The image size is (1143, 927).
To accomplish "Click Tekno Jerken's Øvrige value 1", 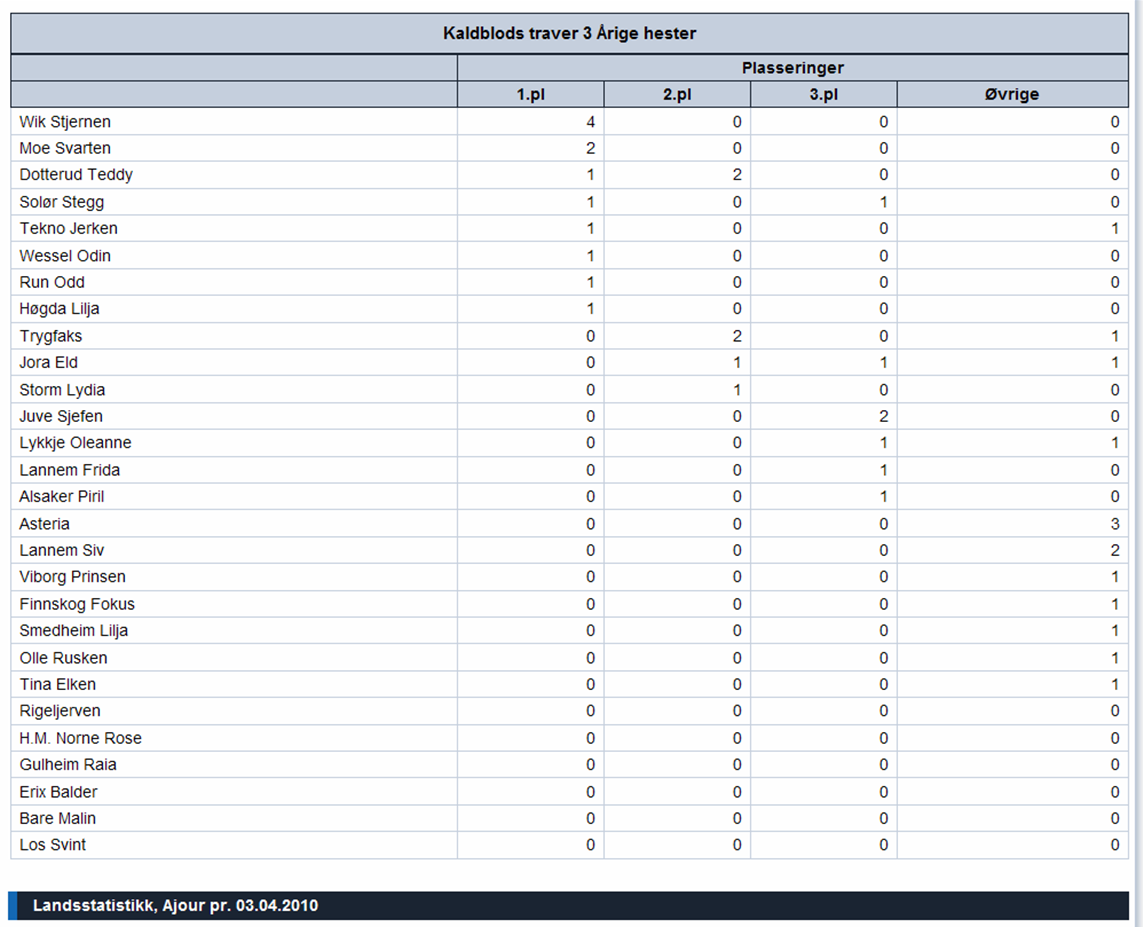I will [x=1115, y=228].
